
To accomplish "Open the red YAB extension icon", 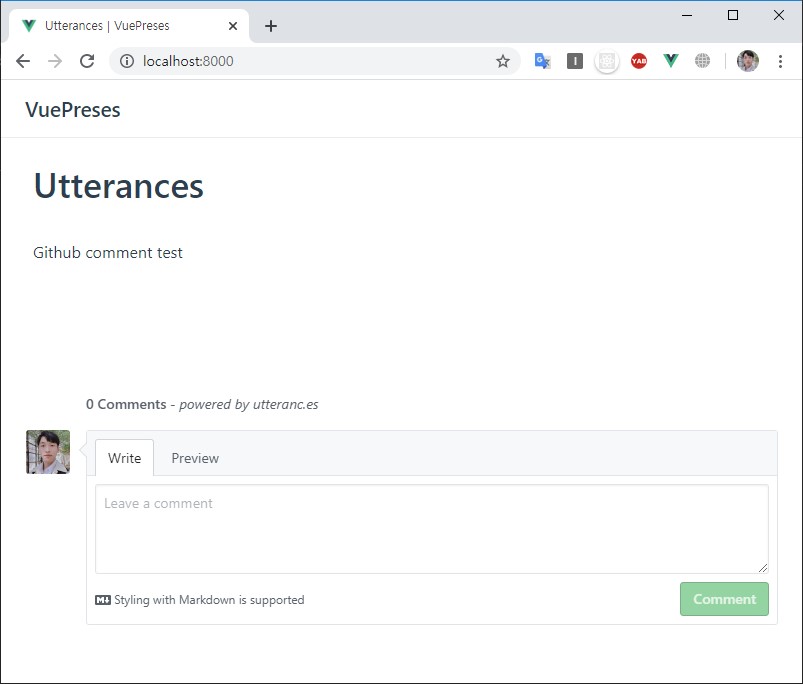I will click(x=639, y=61).
